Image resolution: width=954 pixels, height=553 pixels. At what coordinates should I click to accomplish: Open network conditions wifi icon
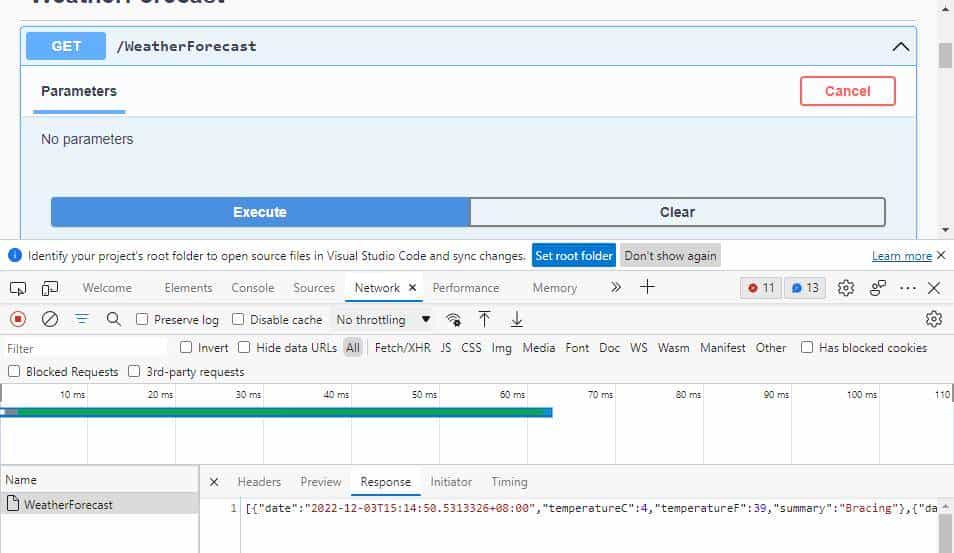tap(453, 319)
